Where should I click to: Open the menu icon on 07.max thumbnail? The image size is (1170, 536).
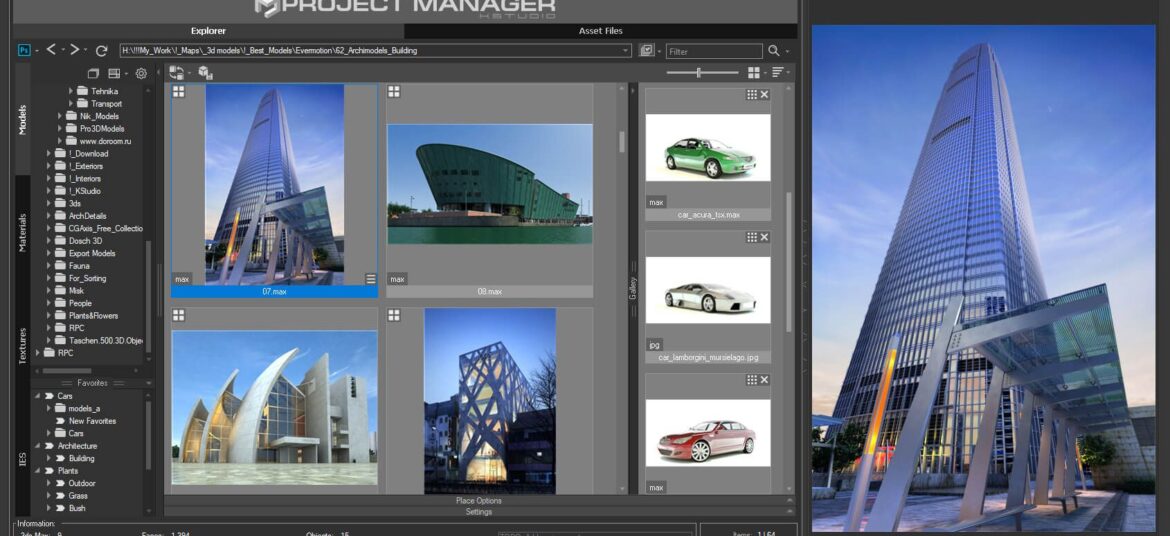click(371, 278)
